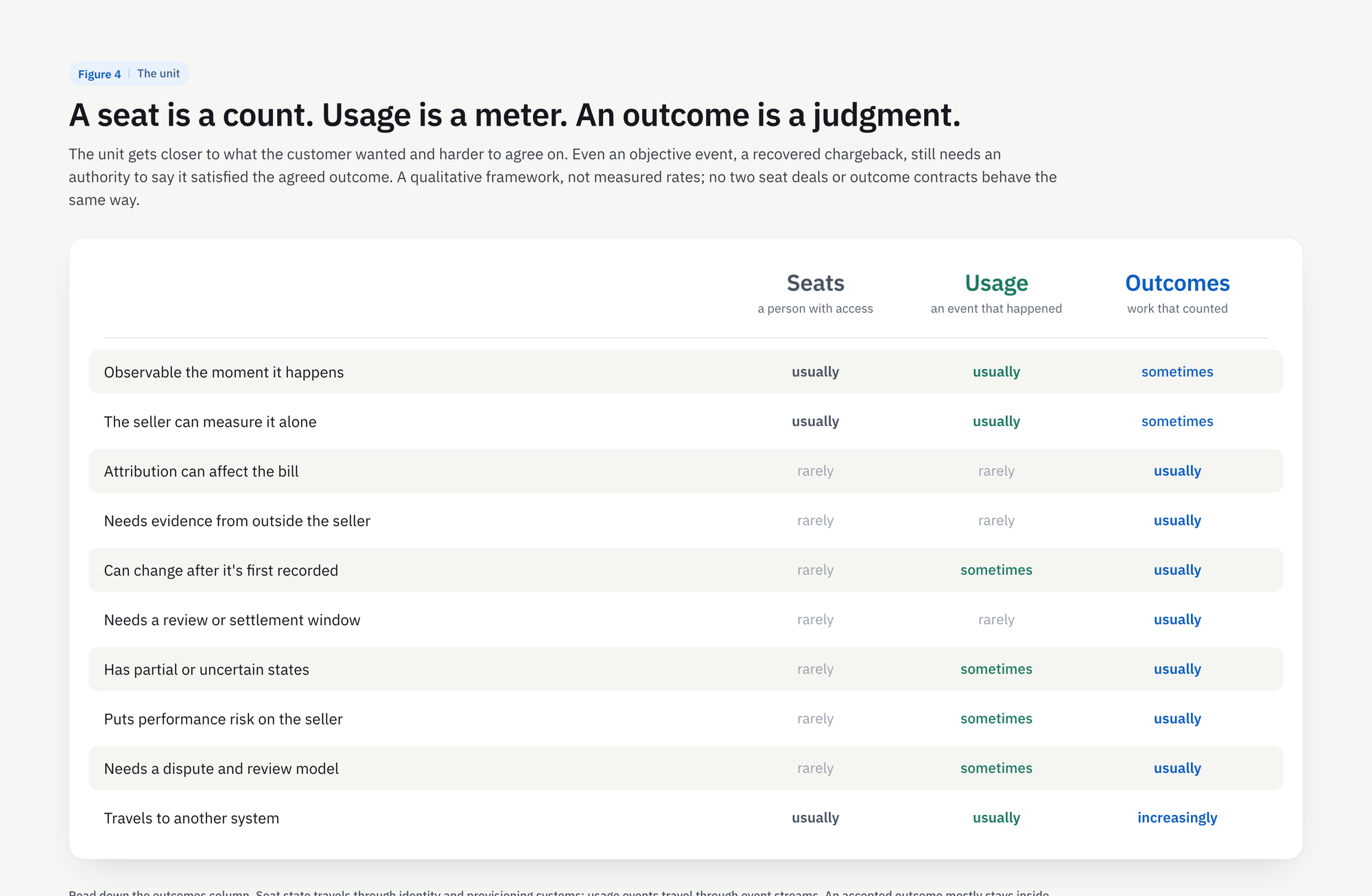Click Seats 'usually' in Travels to another system row
This screenshot has height=896, width=1372.
pos(815,818)
